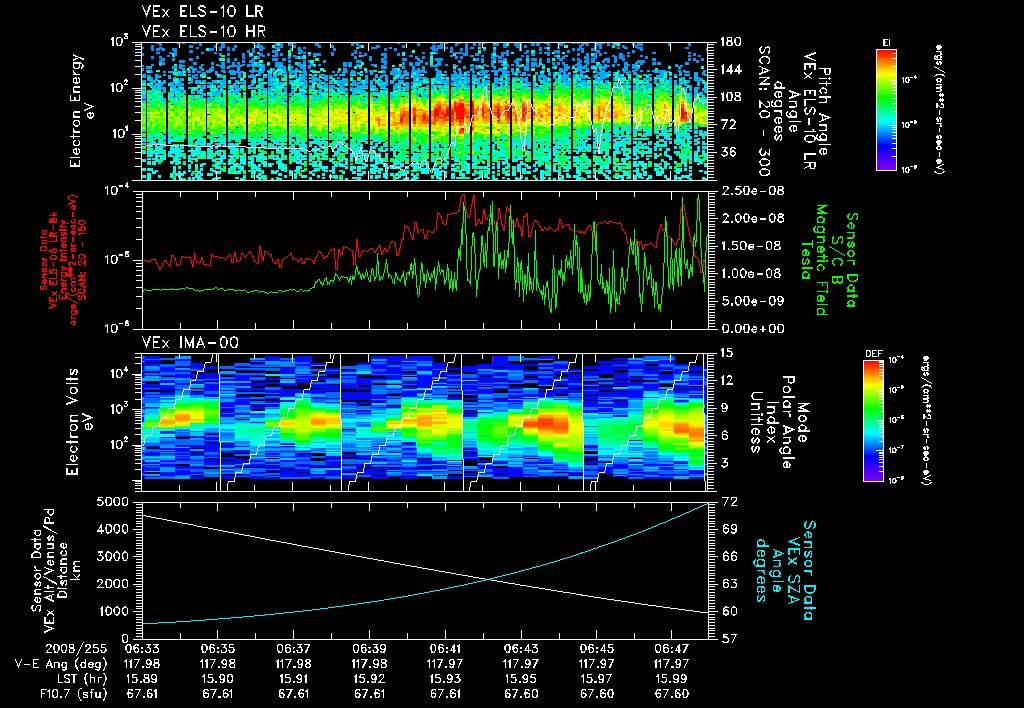Click the 'Electron Energy eV' axis label
The width and height of the screenshot is (1024, 708).
83,110
